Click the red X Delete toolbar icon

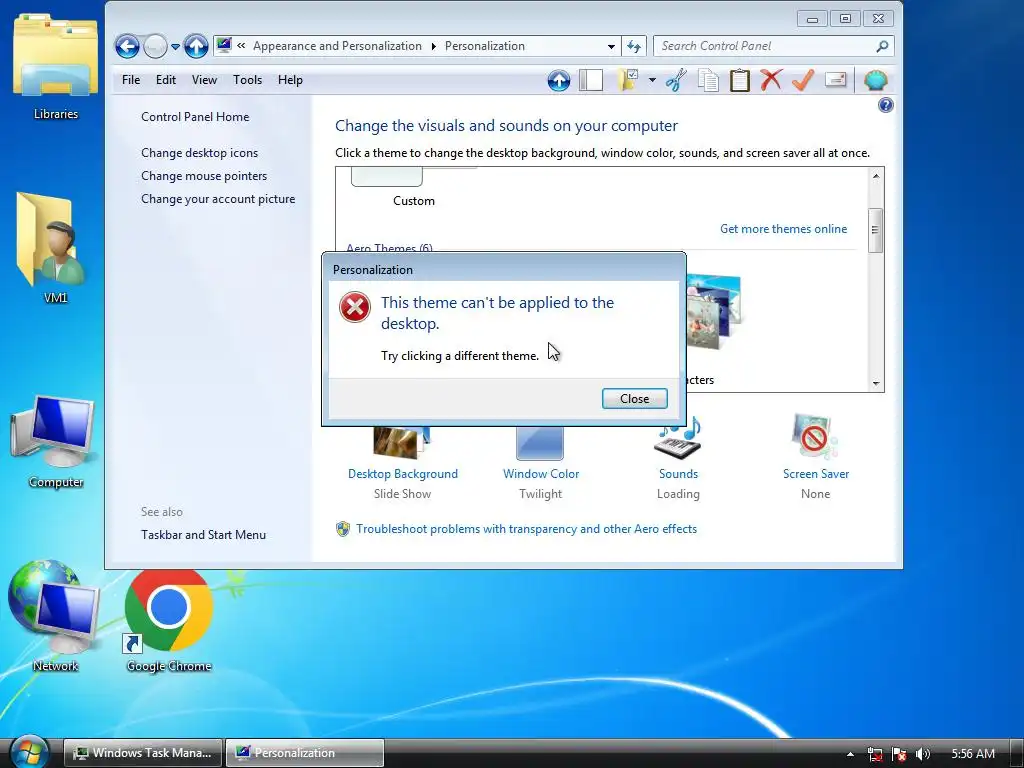[x=771, y=80]
